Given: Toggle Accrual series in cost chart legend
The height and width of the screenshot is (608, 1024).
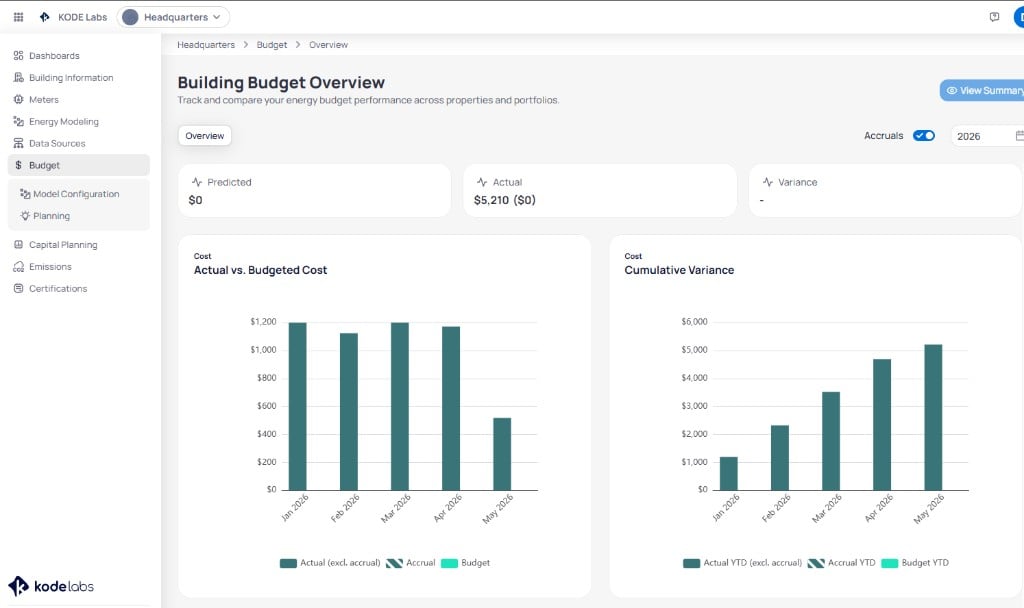Looking at the screenshot, I should pos(411,563).
